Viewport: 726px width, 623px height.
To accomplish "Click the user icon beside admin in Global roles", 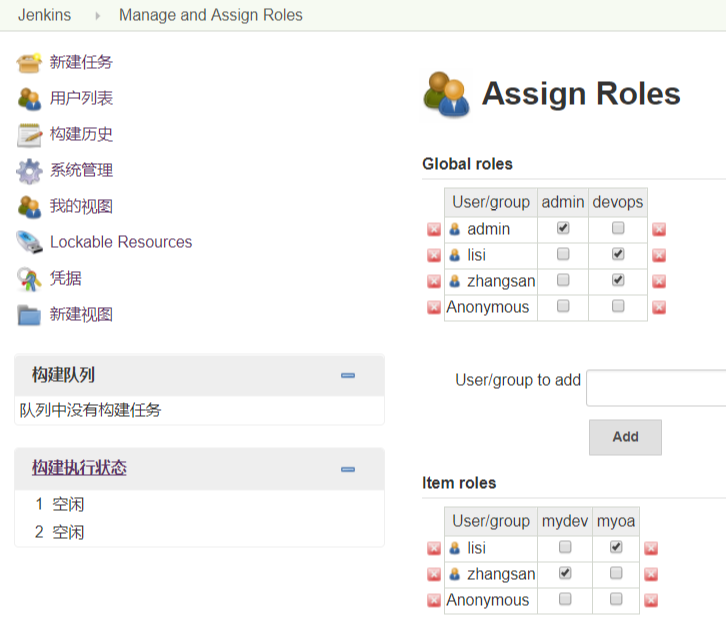I will [x=455, y=229].
